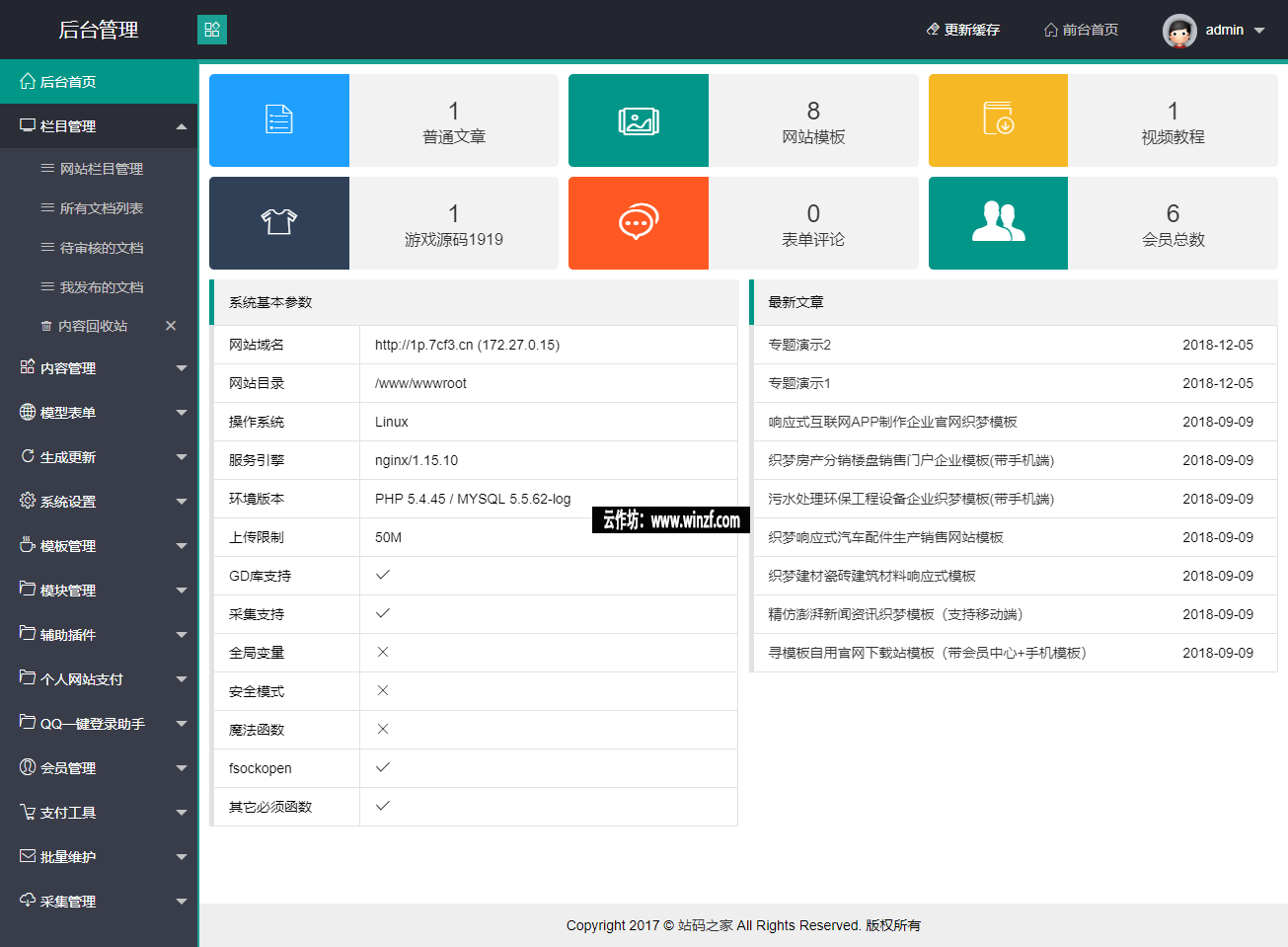
Task: Open 内容回收站 submenu item
Action: [x=93, y=326]
